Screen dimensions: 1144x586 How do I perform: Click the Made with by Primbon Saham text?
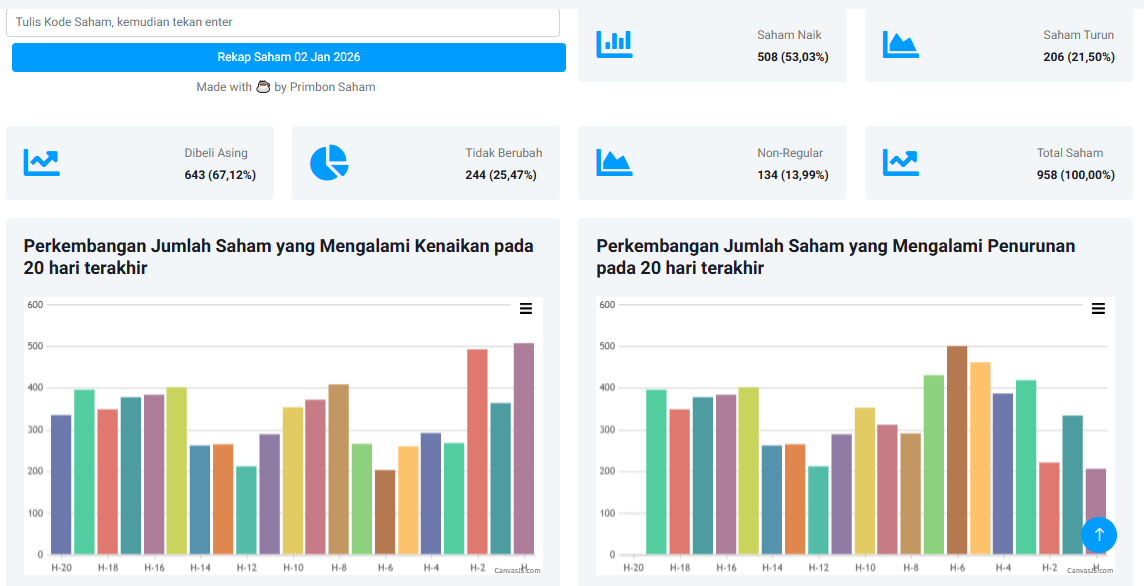pyautogui.click(x=286, y=87)
